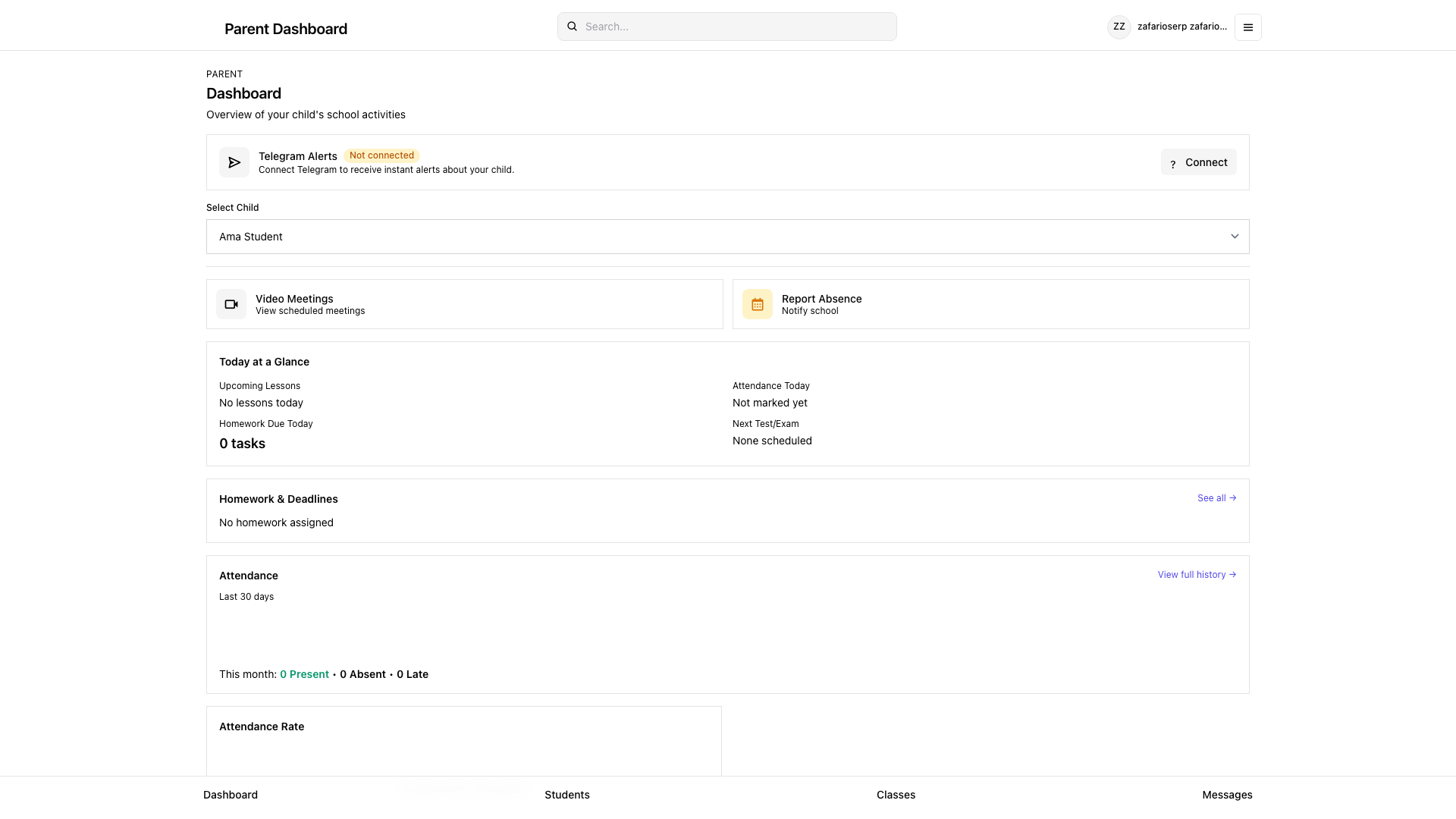Go to the Dashboard tab
The image size is (1456, 819).
(x=231, y=795)
